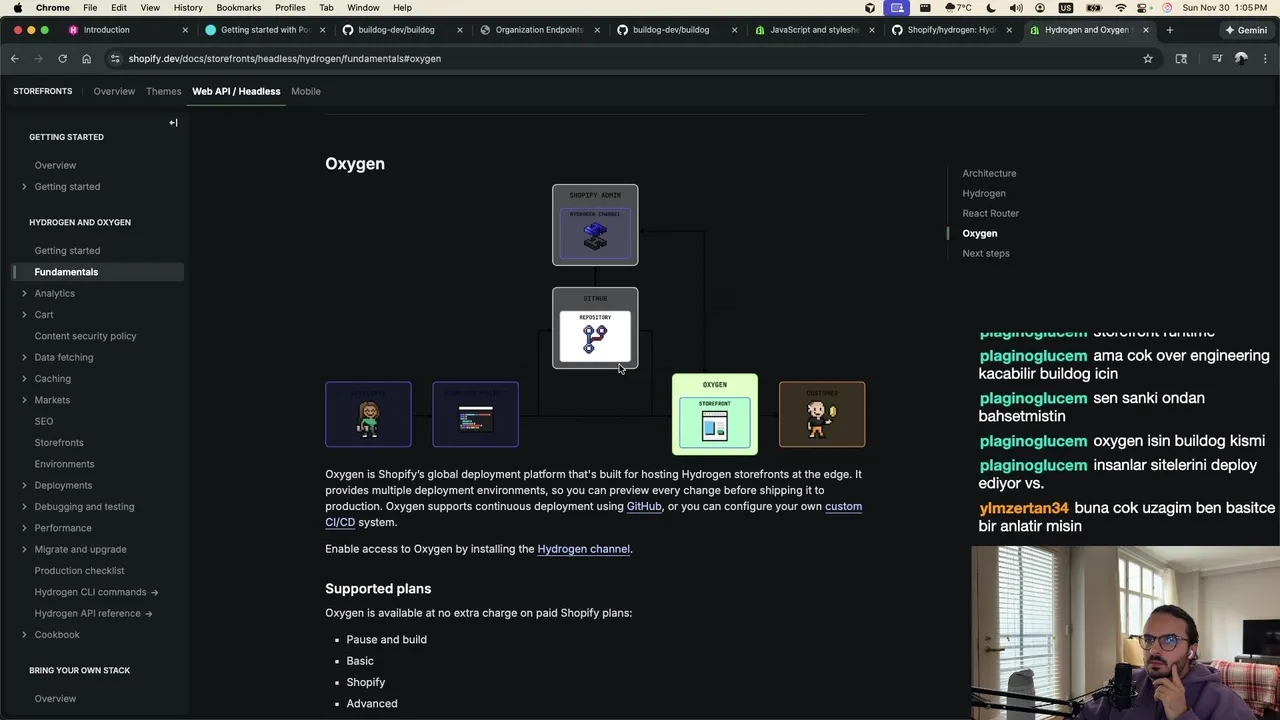
Task: Jump to Next steps in page outline
Action: click(x=986, y=254)
